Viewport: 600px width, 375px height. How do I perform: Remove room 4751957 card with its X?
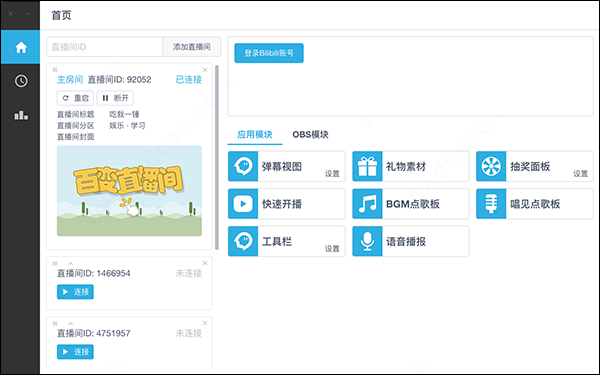205,323
